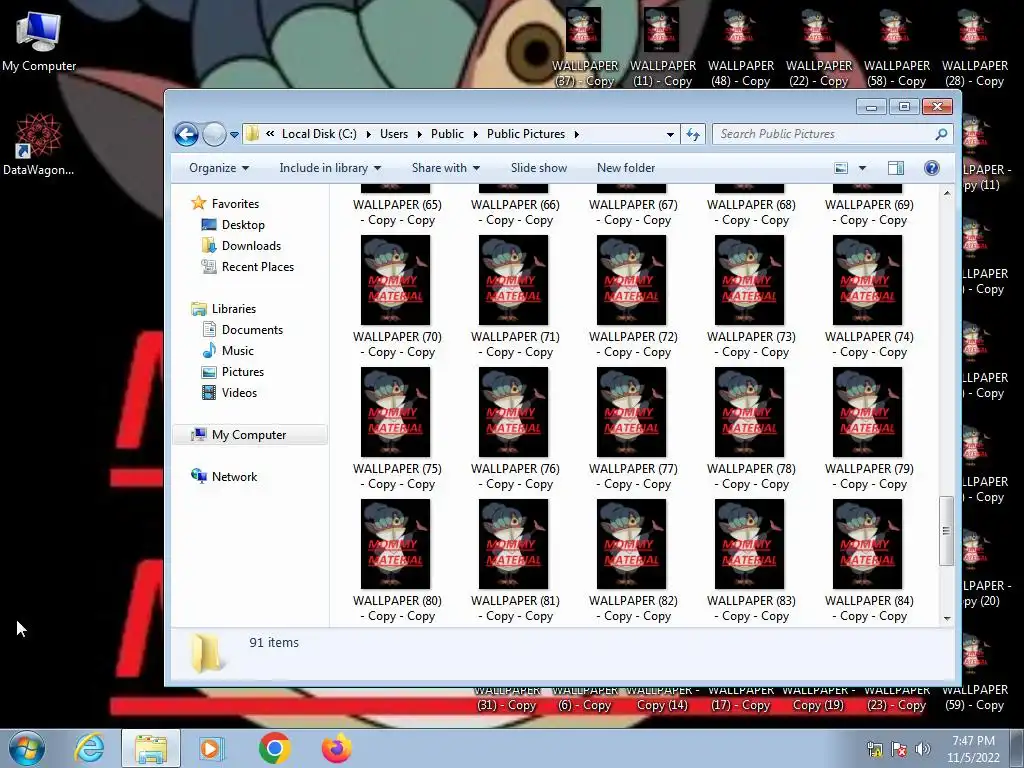The height and width of the screenshot is (768, 1024).
Task: Open the Windows Start menu
Action: click(27, 748)
